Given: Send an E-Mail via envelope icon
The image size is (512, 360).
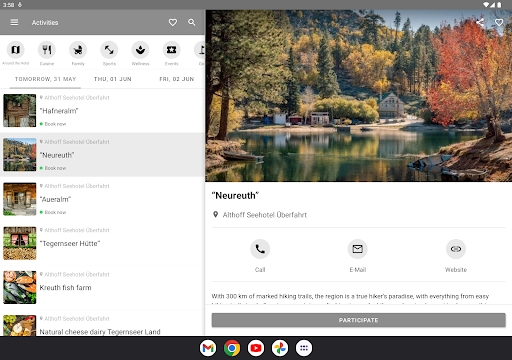Looking at the screenshot, I should click(x=358, y=249).
